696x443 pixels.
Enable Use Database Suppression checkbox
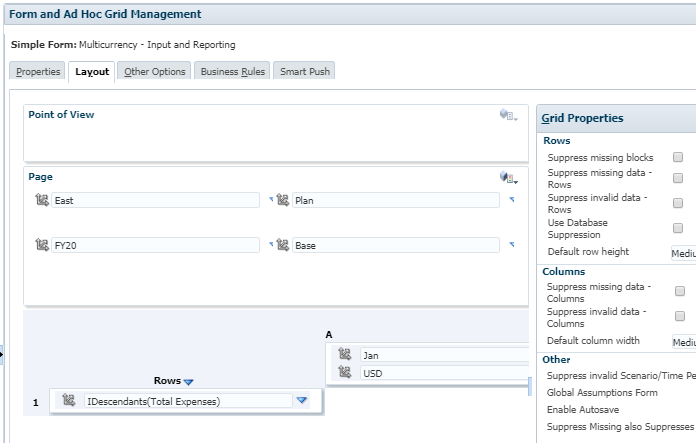pyautogui.click(x=678, y=228)
